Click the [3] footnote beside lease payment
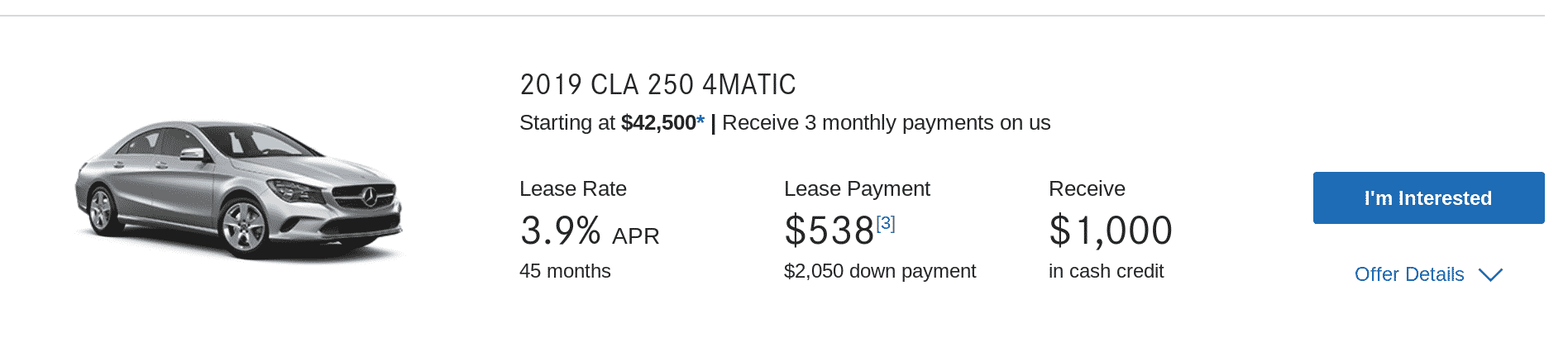 [886, 223]
